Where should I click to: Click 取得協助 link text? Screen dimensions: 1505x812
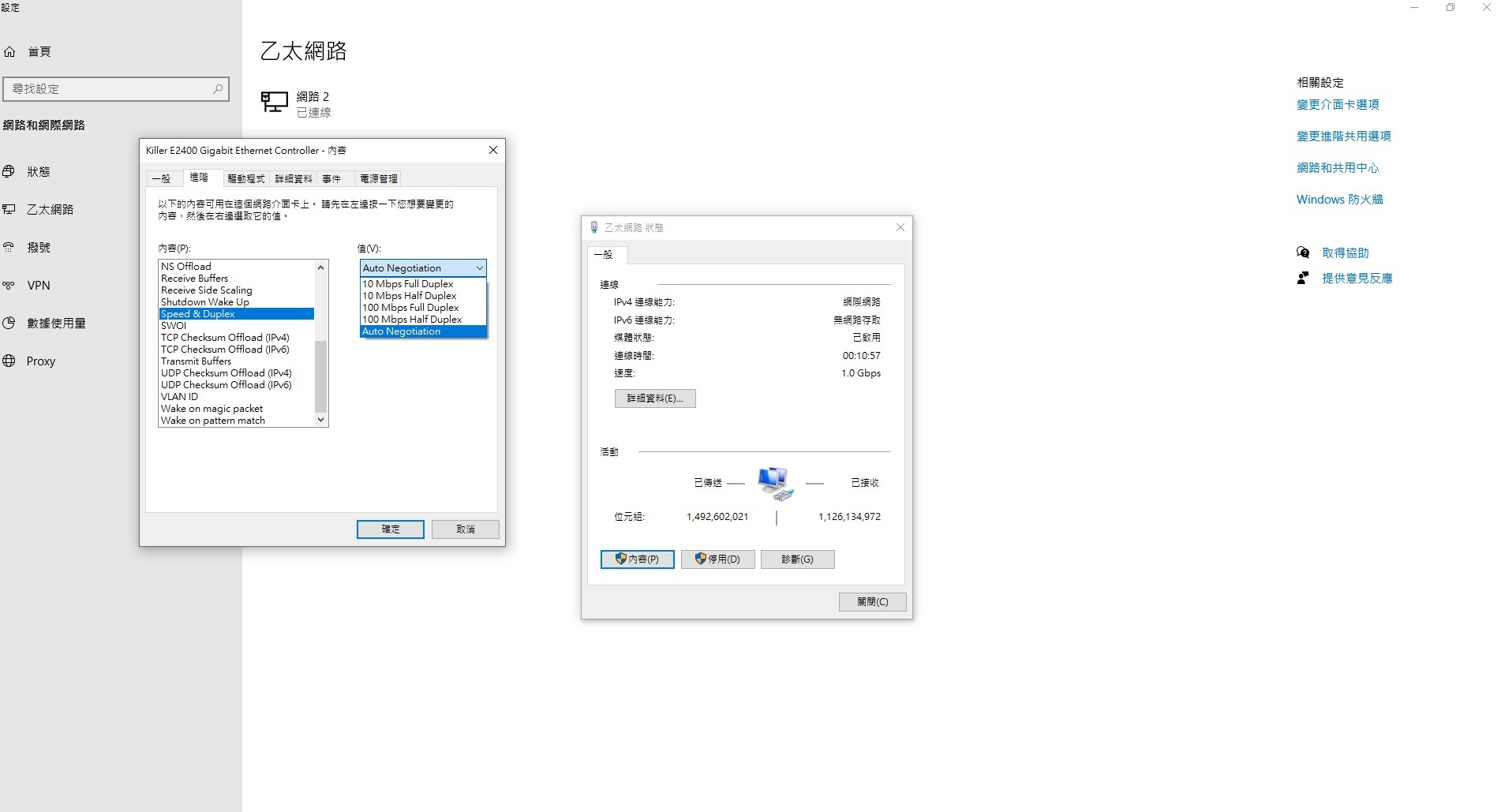(x=1346, y=253)
